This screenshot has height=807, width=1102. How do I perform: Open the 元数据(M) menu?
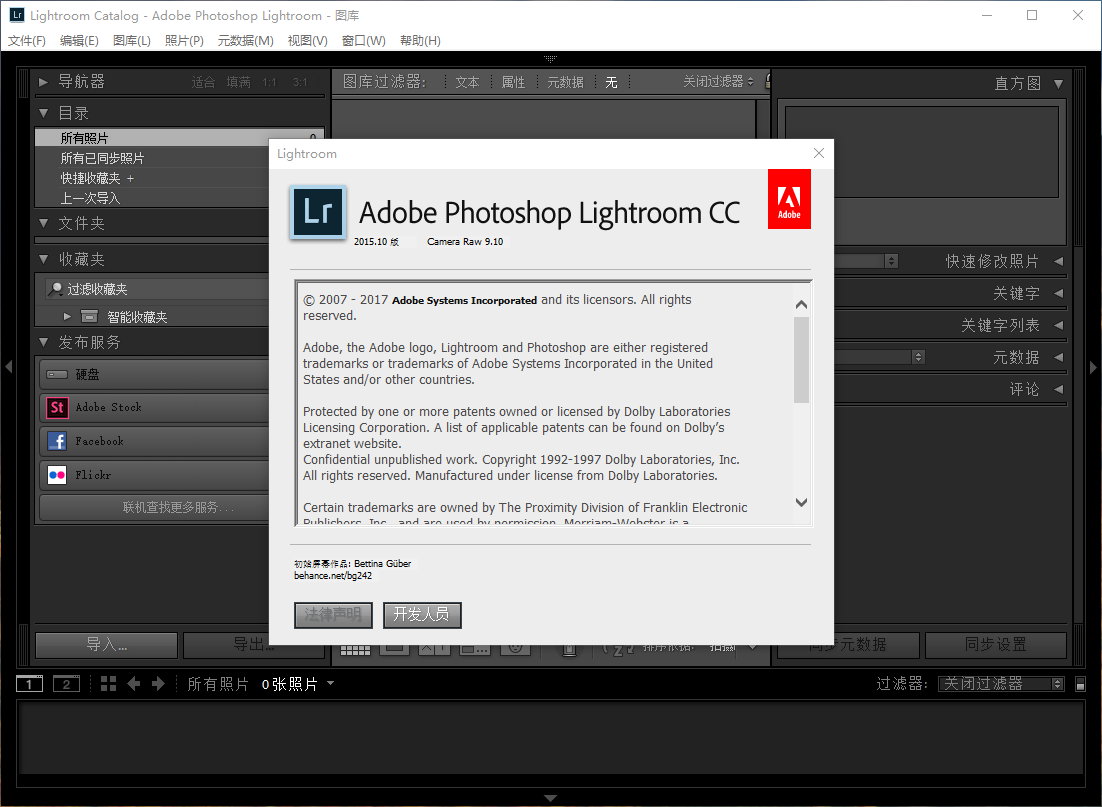click(245, 41)
